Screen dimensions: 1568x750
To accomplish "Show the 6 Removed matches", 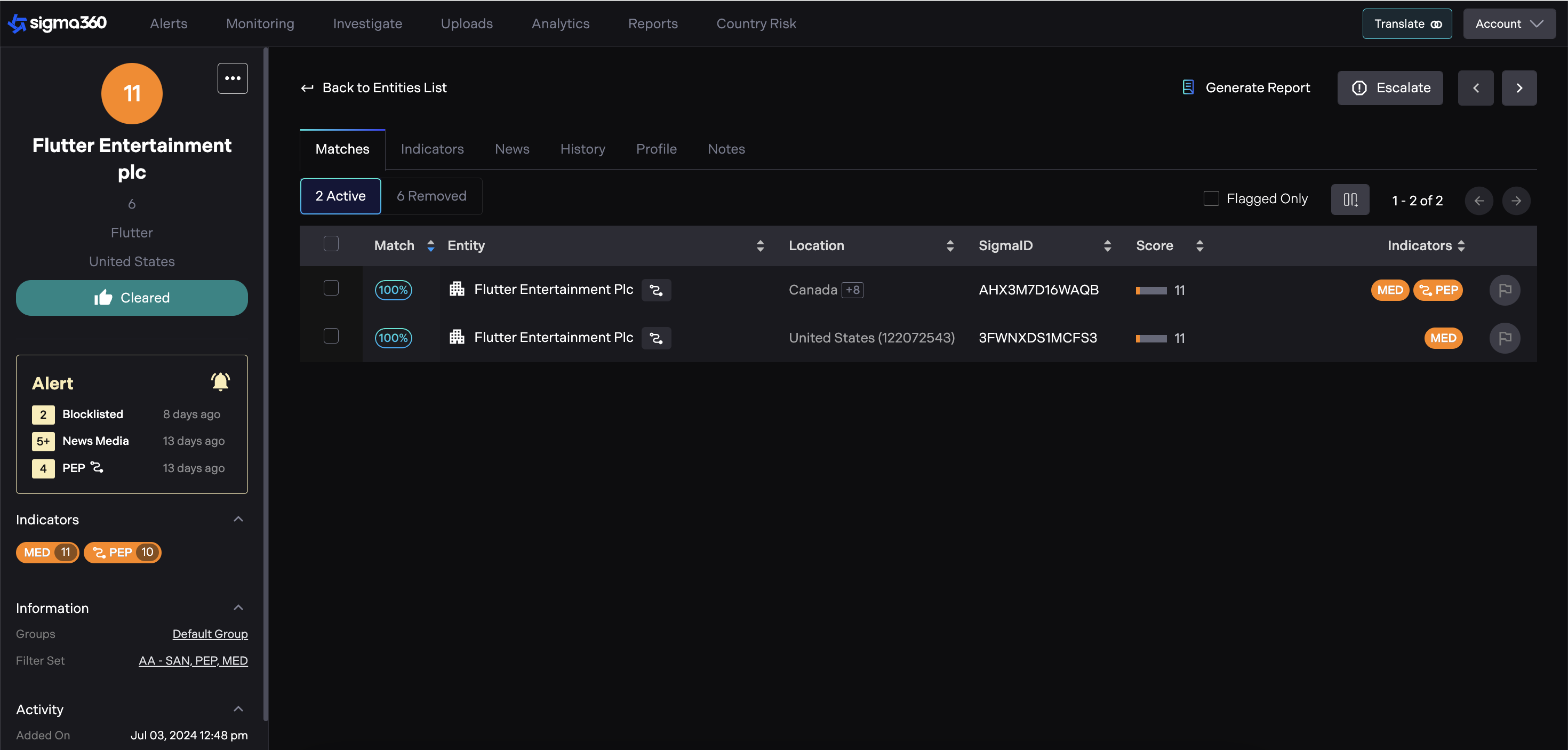I will point(431,196).
